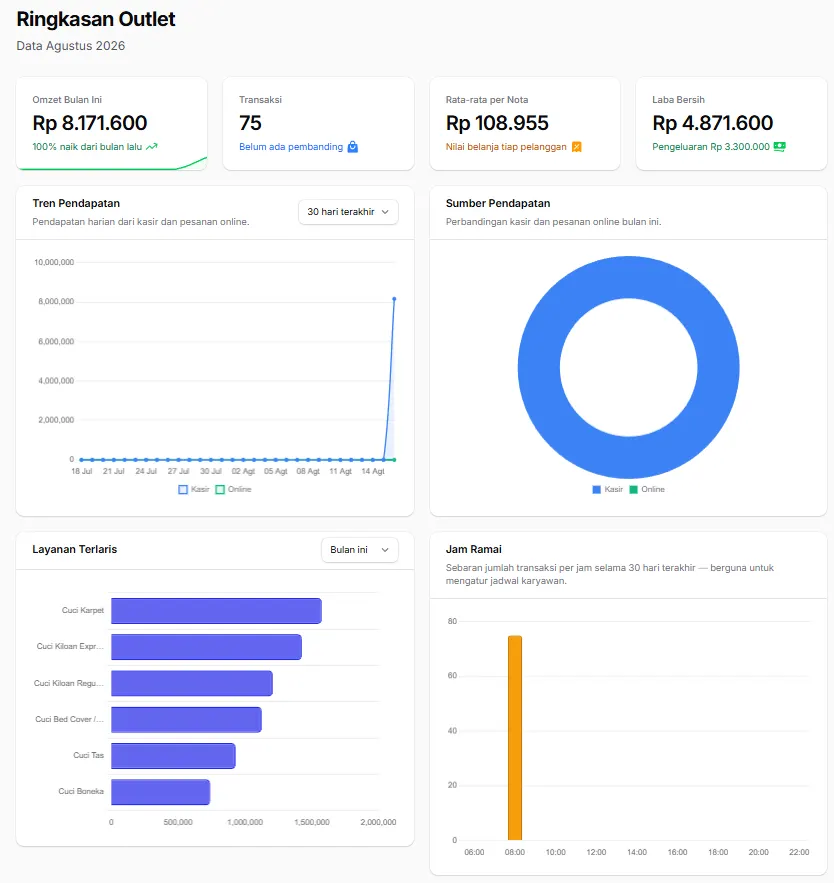The height and width of the screenshot is (883, 834).
Task: Click the Ringkasan Outlet heading
Action: click(96, 19)
